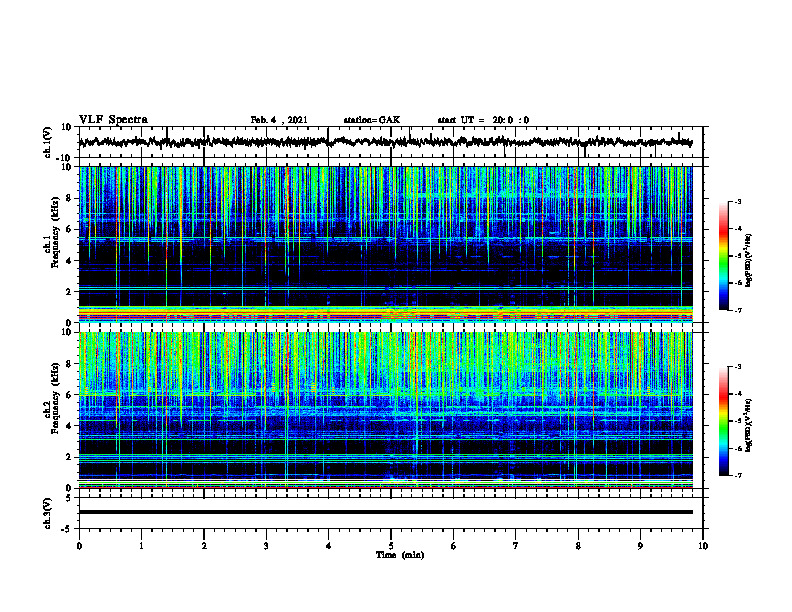Click time axis tick label "10" at right end
The image size is (792, 612).
(703, 546)
